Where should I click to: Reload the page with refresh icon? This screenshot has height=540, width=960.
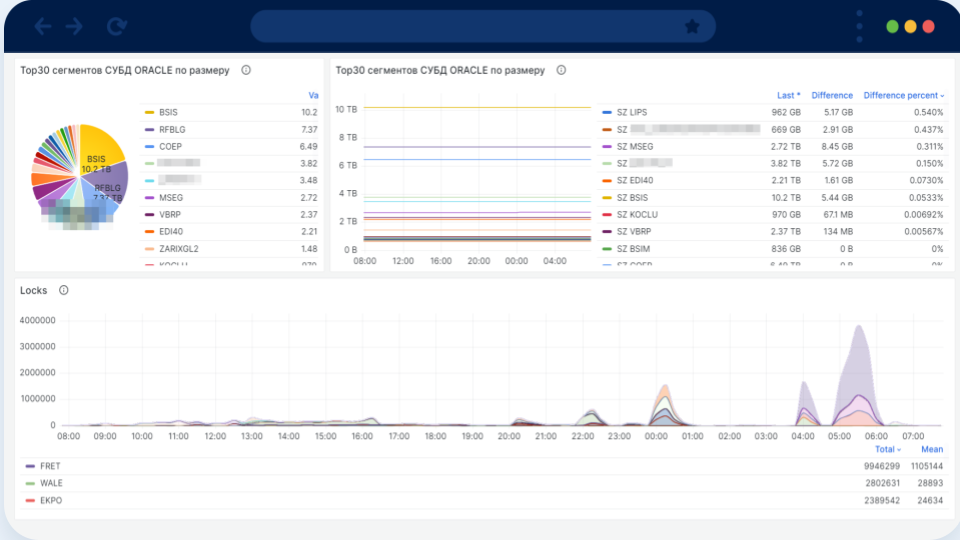117,26
